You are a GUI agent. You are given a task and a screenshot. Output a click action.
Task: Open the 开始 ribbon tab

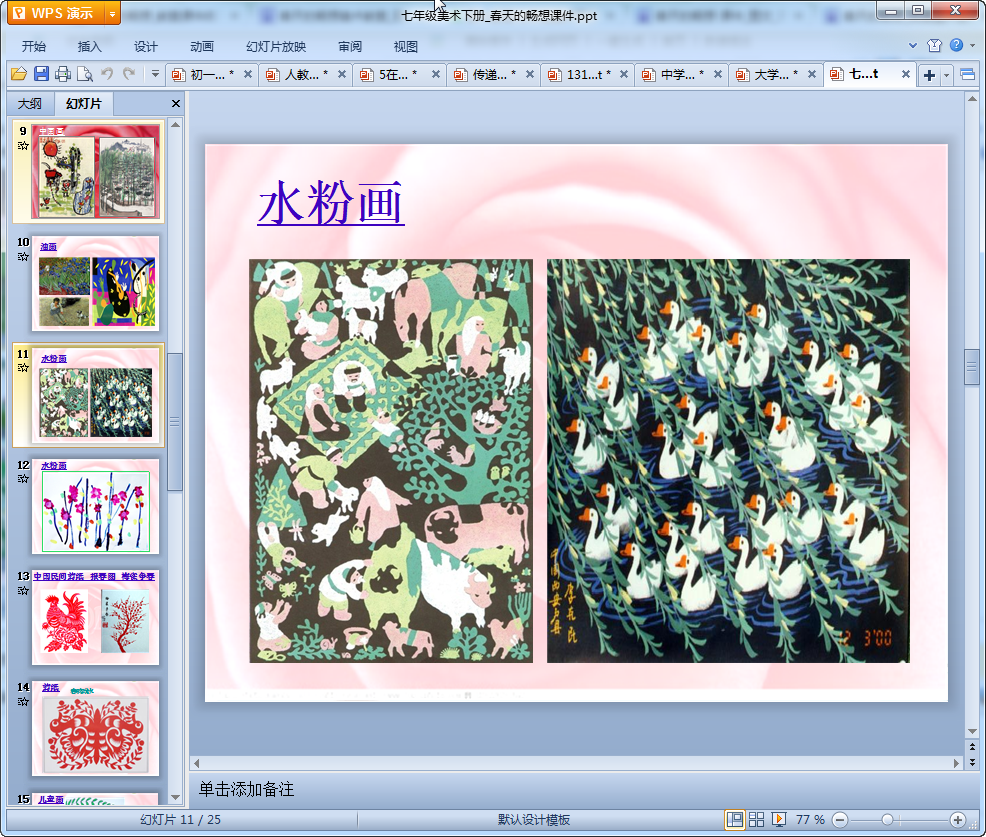pyautogui.click(x=33, y=47)
